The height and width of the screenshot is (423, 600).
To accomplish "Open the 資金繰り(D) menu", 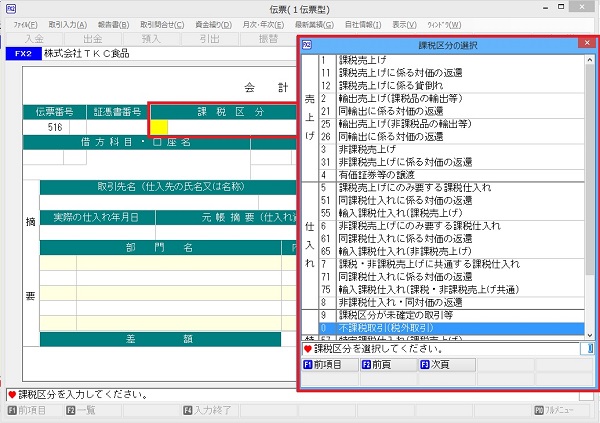I will (x=213, y=25).
